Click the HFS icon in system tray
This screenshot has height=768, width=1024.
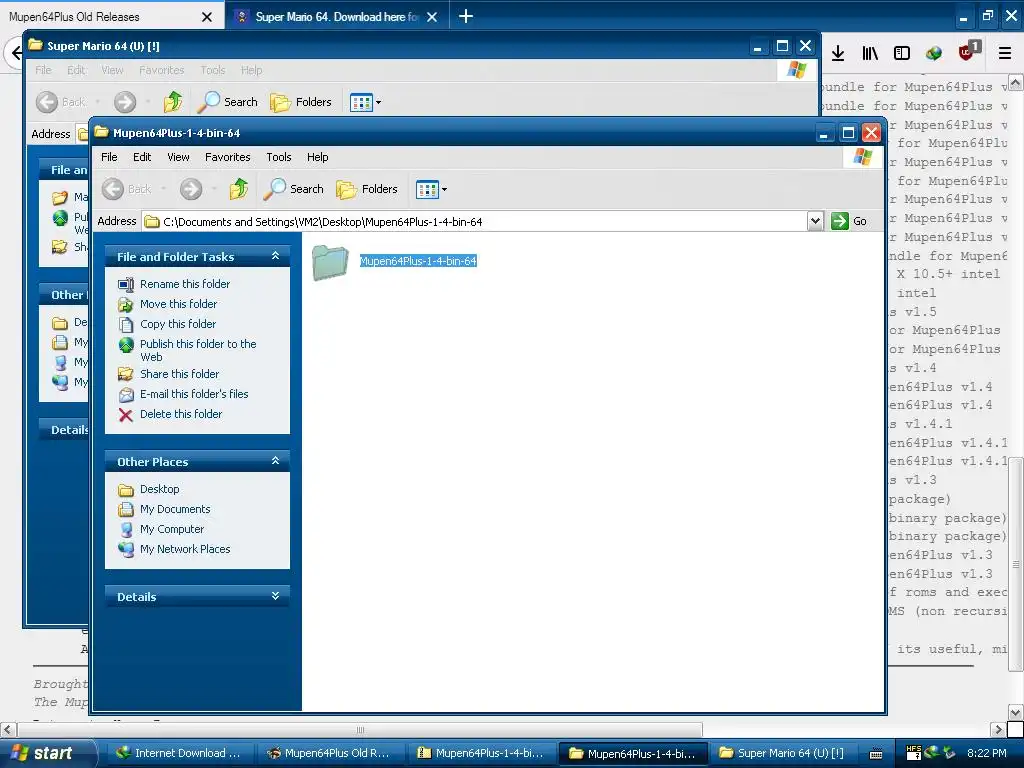(914, 753)
